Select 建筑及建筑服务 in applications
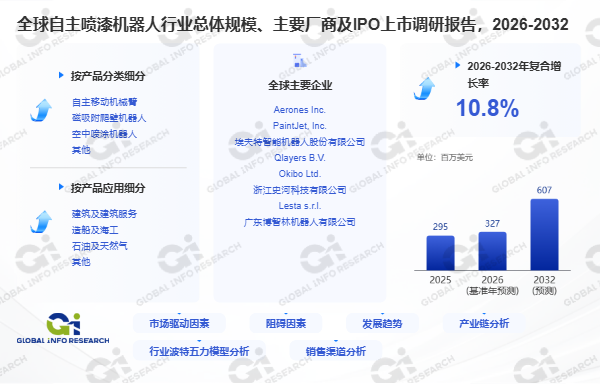This screenshot has width=600, height=384. coord(104,214)
